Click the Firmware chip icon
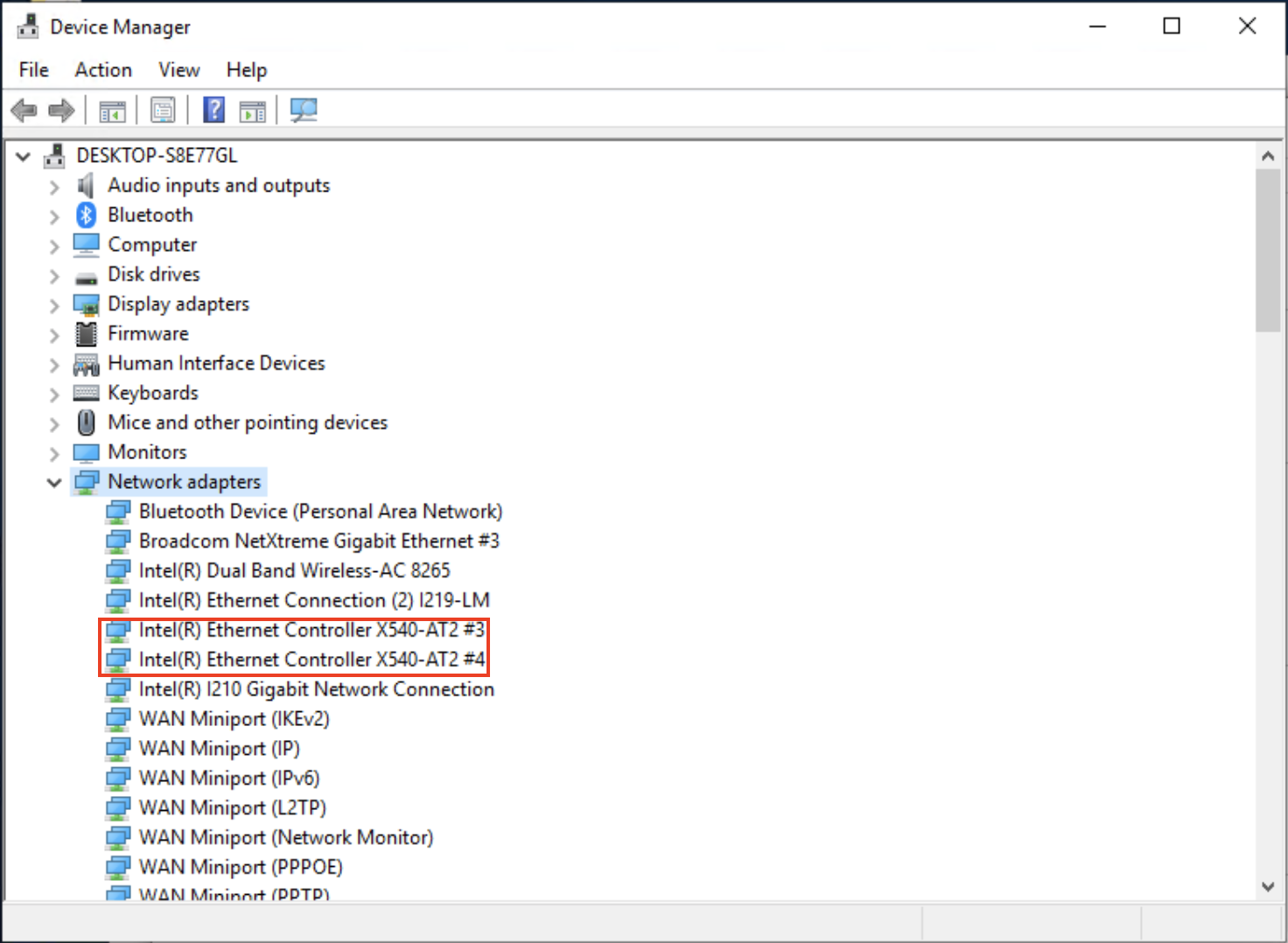The height and width of the screenshot is (943, 1288). pyautogui.click(x=86, y=333)
